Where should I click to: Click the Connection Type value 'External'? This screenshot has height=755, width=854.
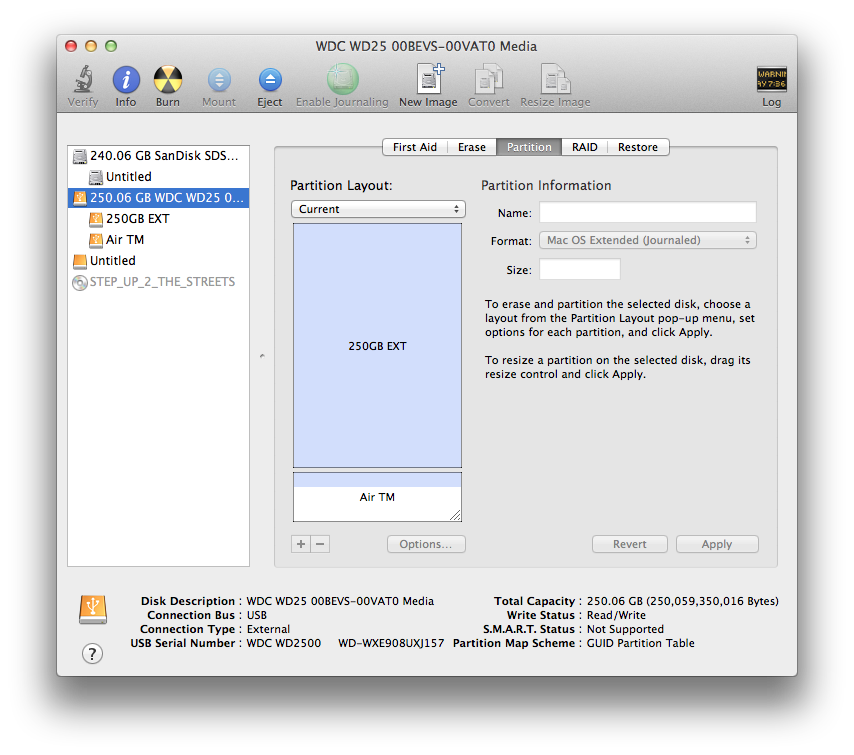[x=269, y=629]
